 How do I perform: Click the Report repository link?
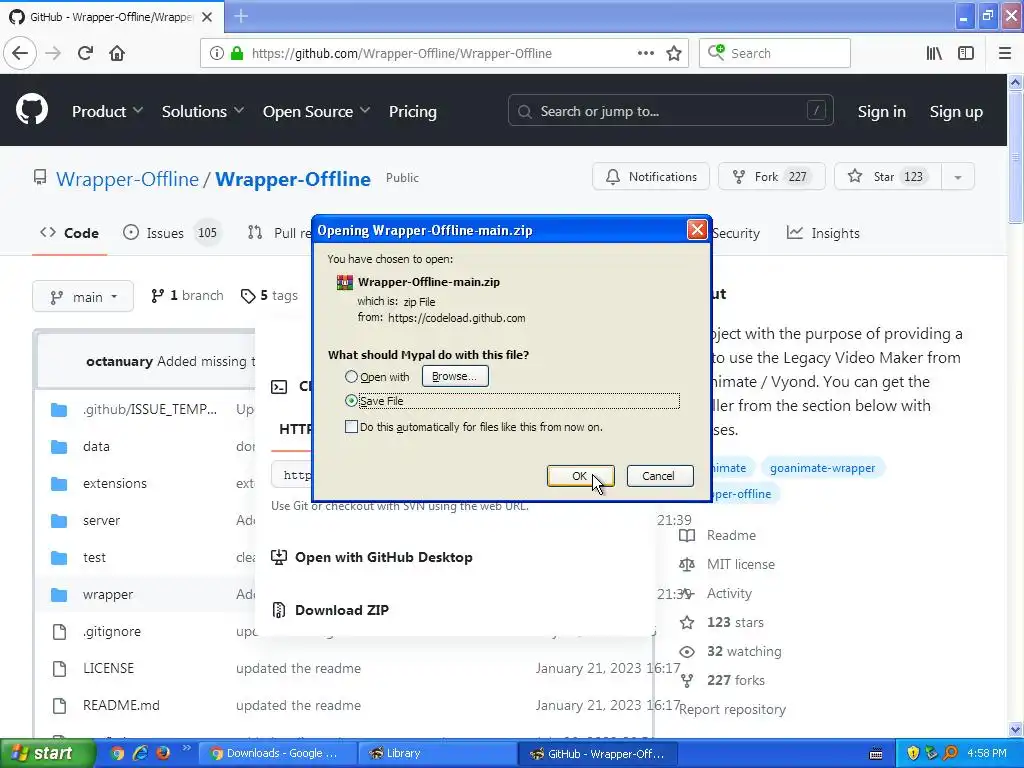732,709
